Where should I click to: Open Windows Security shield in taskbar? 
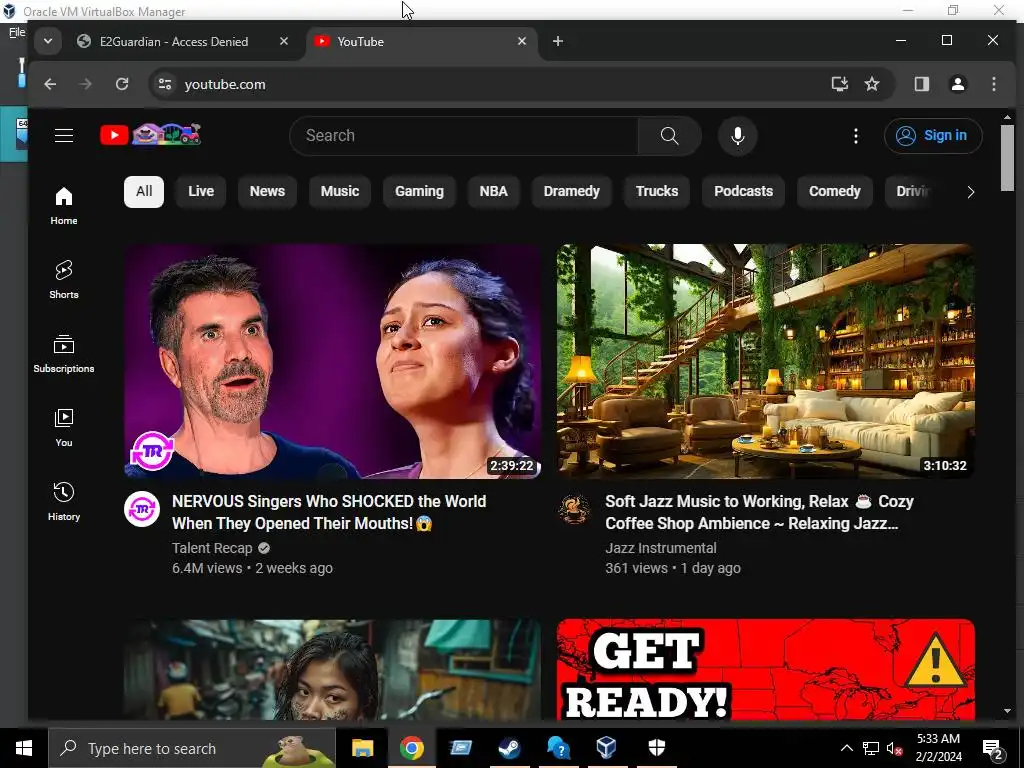[x=656, y=748]
